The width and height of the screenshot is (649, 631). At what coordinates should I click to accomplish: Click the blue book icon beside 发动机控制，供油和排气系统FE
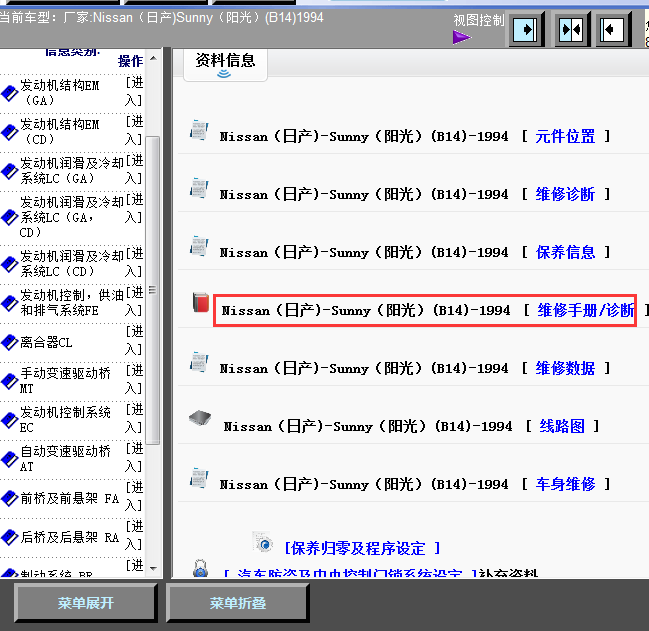[x=9, y=303]
